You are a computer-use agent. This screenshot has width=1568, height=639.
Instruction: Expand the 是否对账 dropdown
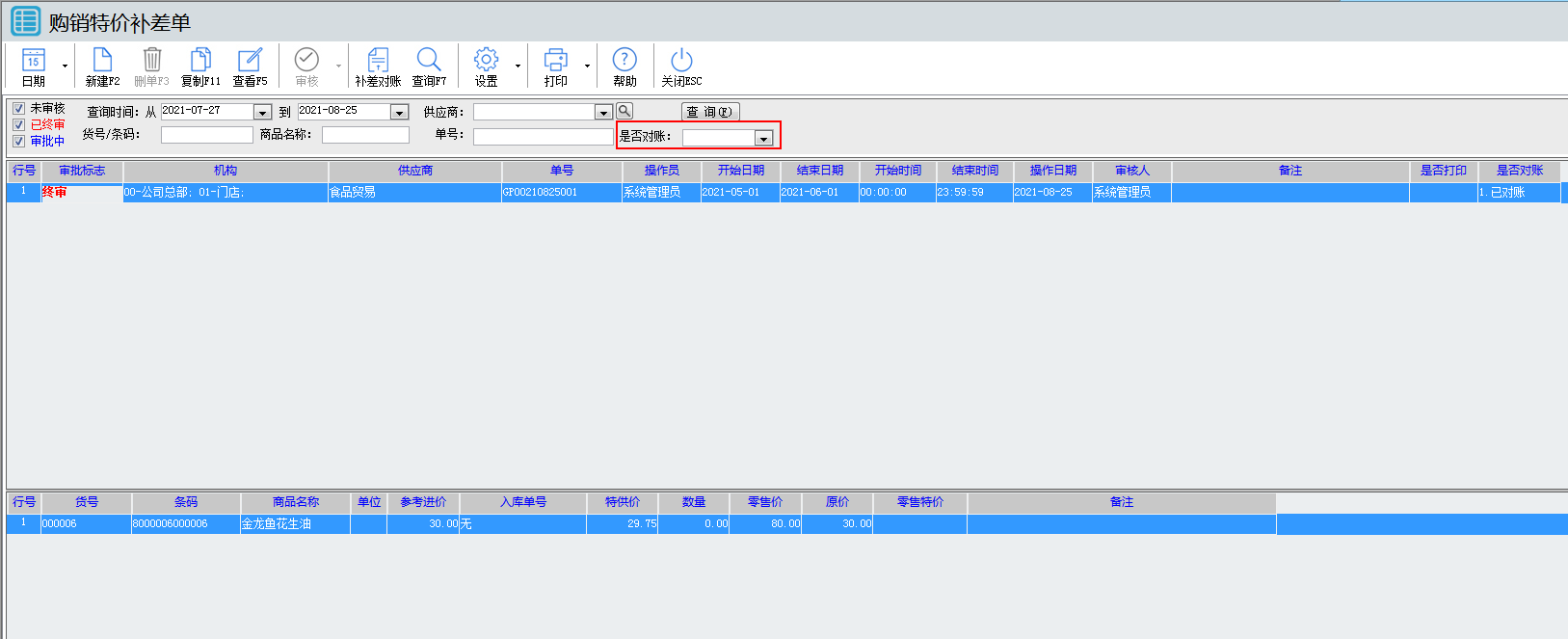point(763,139)
